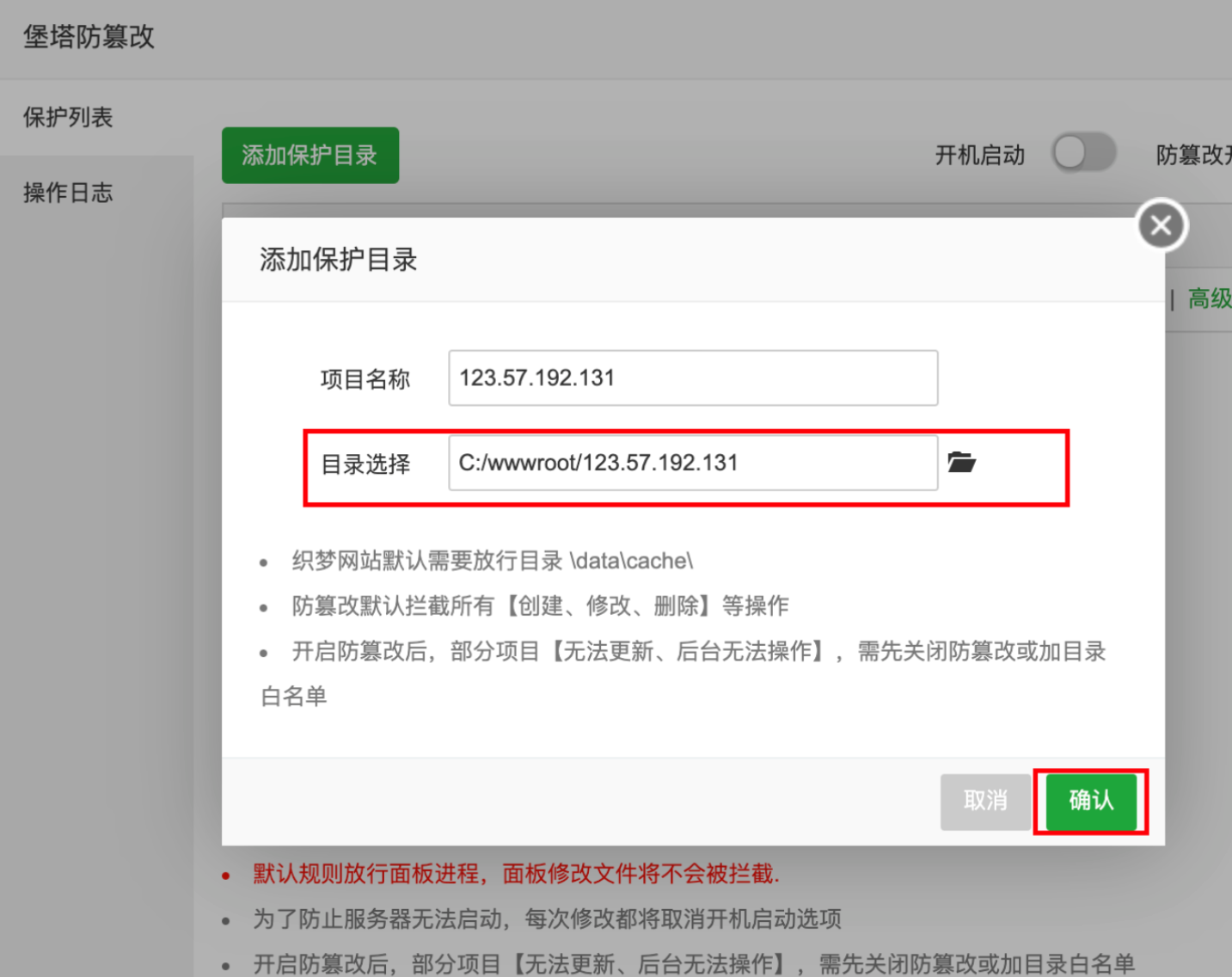
Task: Click the 添加保护目录 dialog title
Action: tap(338, 260)
